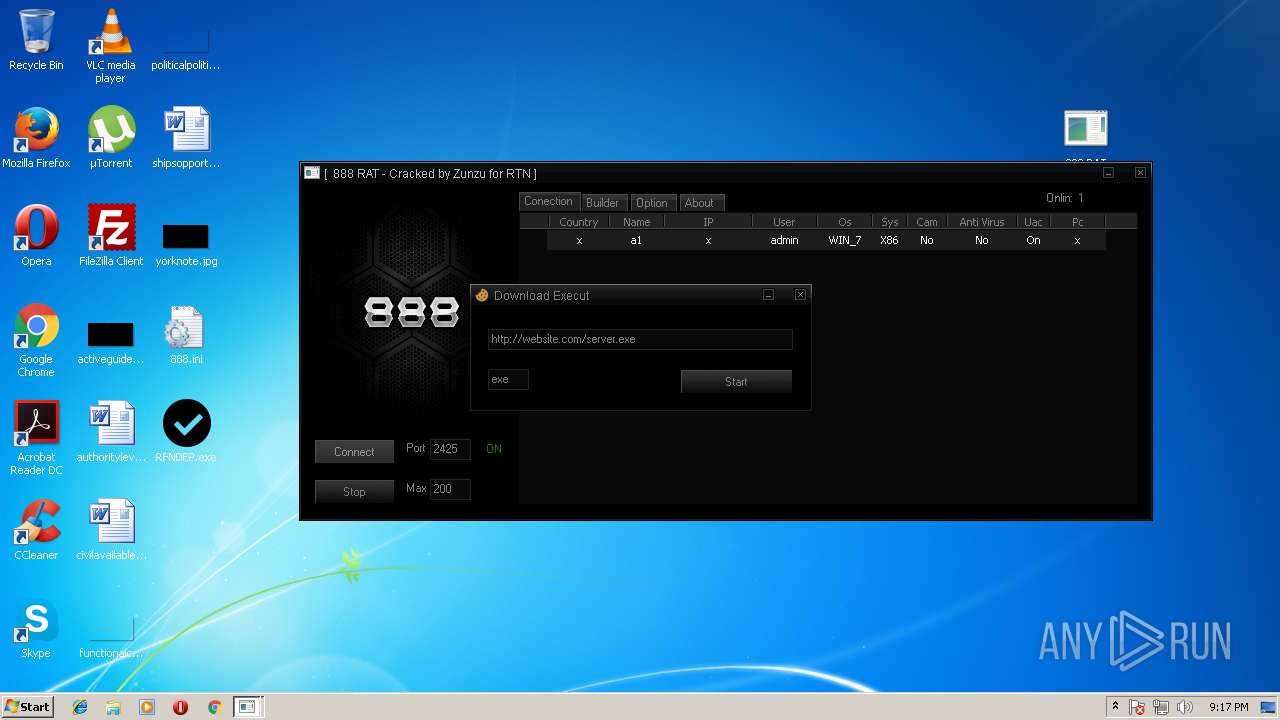This screenshot has height=720, width=1280.
Task: Select the civilavailable... Word document
Action: pos(111,530)
